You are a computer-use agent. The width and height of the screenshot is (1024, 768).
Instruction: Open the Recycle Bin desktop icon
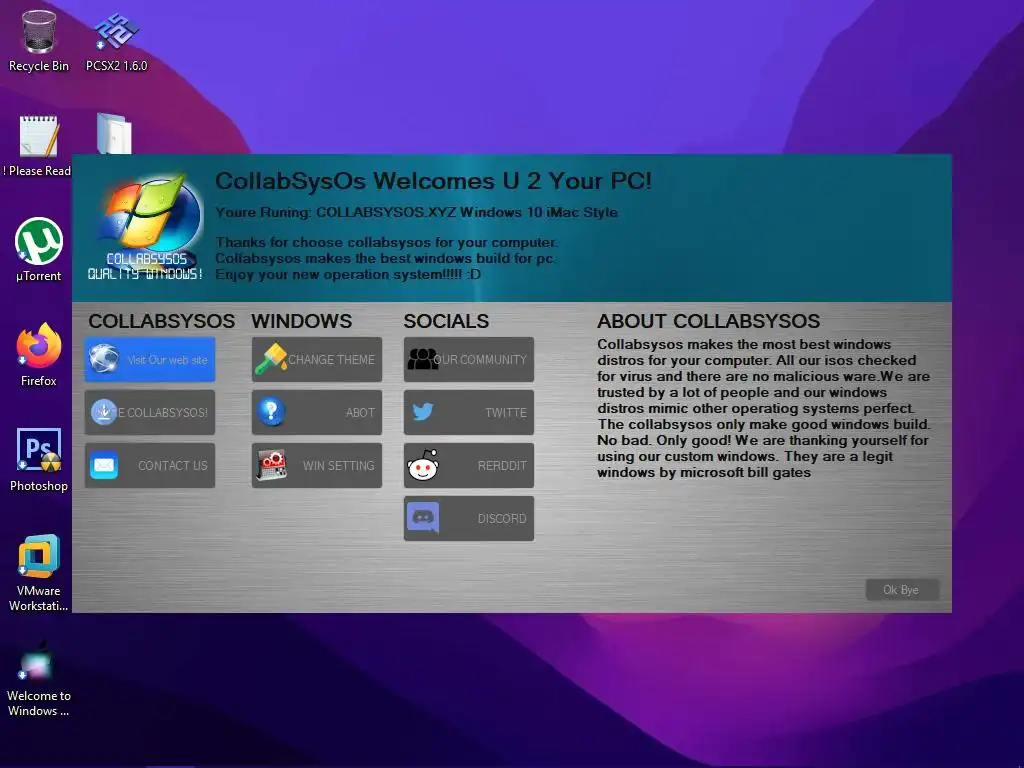pos(39,40)
